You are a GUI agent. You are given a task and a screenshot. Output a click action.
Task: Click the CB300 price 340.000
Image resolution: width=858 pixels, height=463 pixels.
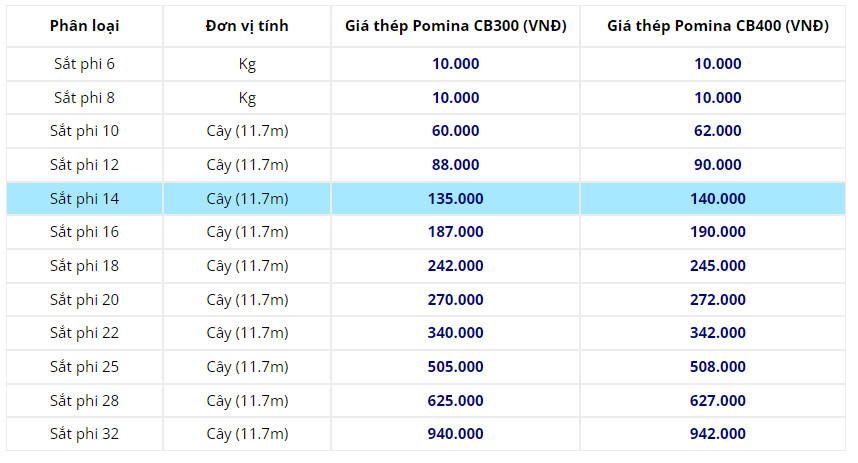pyautogui.click(x=455, y=333)
